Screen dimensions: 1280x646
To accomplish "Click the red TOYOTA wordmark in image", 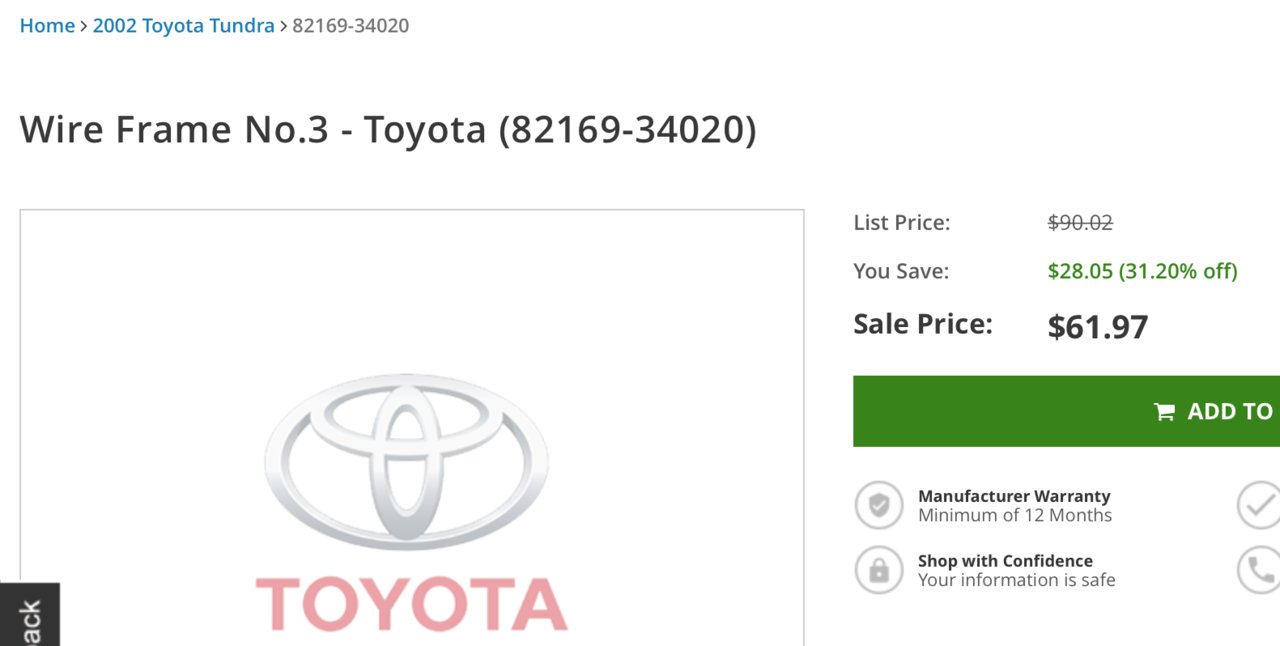I will tap(411, 604).
